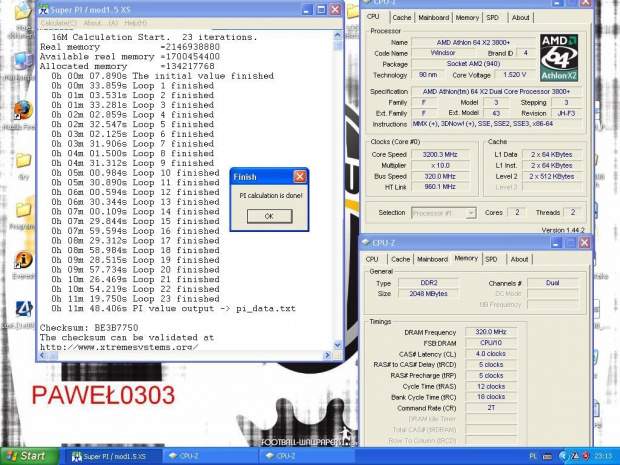Select CPU tab in upper CPU-Z window
The height and width of the screenshot is (465, 620).
(x=373, y=17)
